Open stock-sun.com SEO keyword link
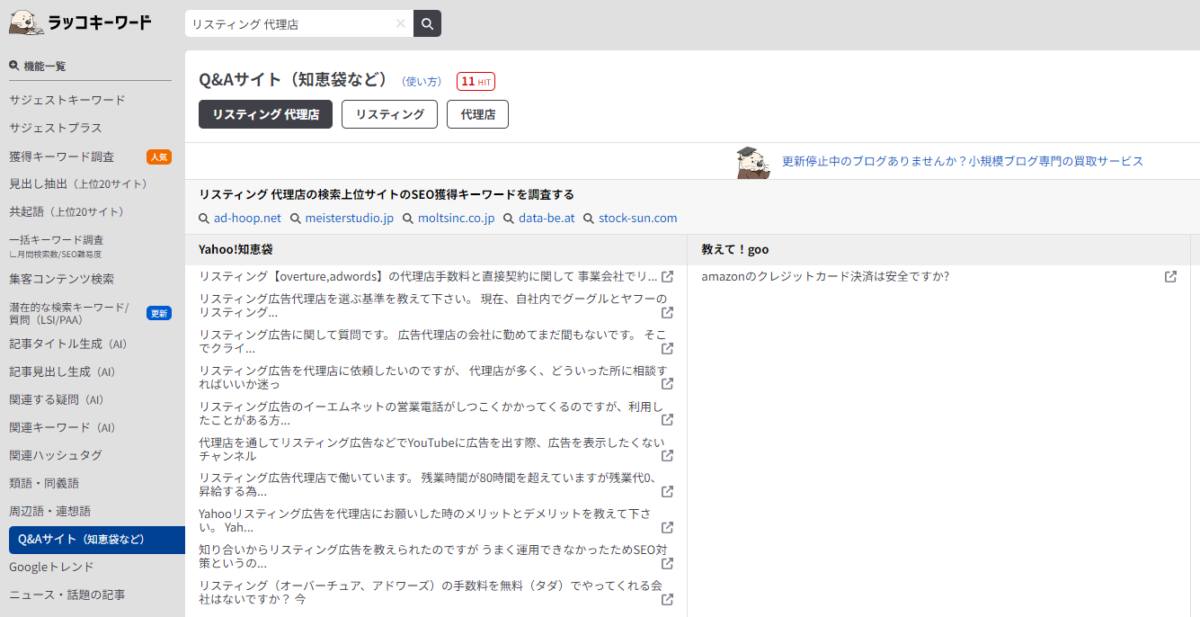 [638, 218]
